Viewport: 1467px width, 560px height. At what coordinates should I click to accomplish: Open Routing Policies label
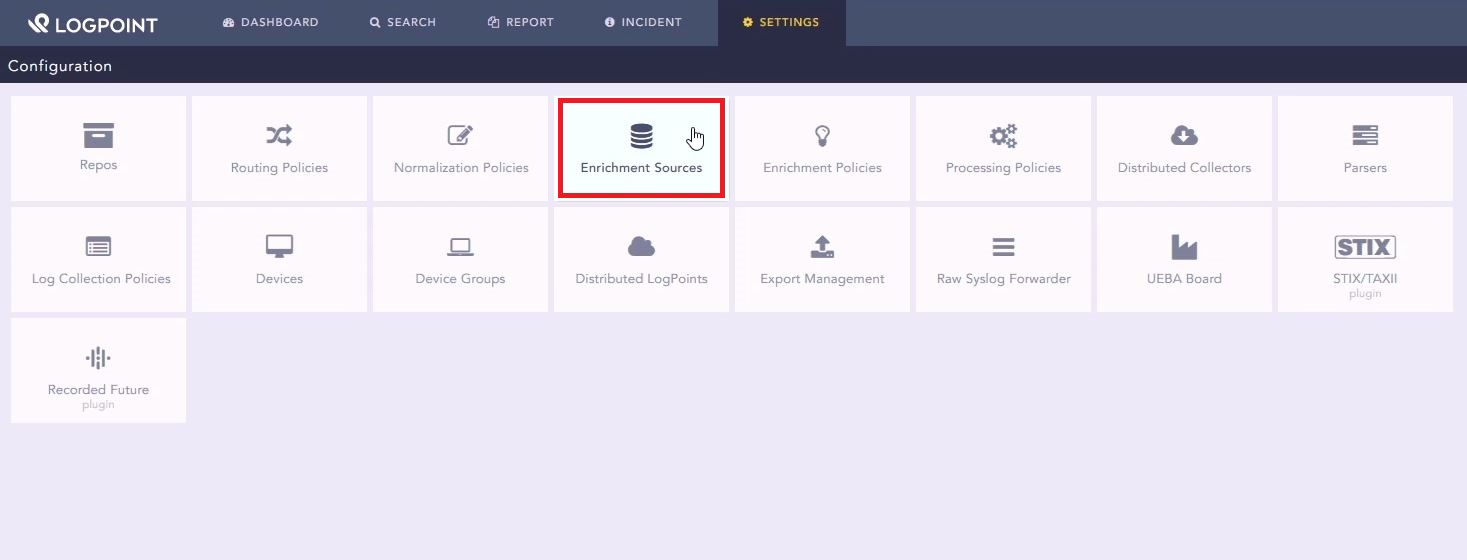[x=279, y=168]
